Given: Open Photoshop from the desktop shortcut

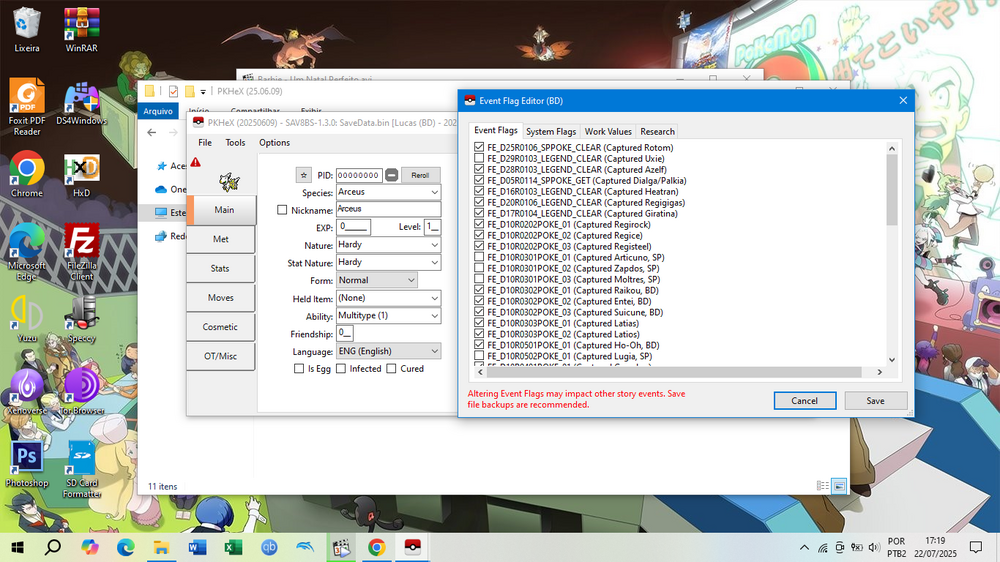Looking at the screenshot, I should click(26, 460).
